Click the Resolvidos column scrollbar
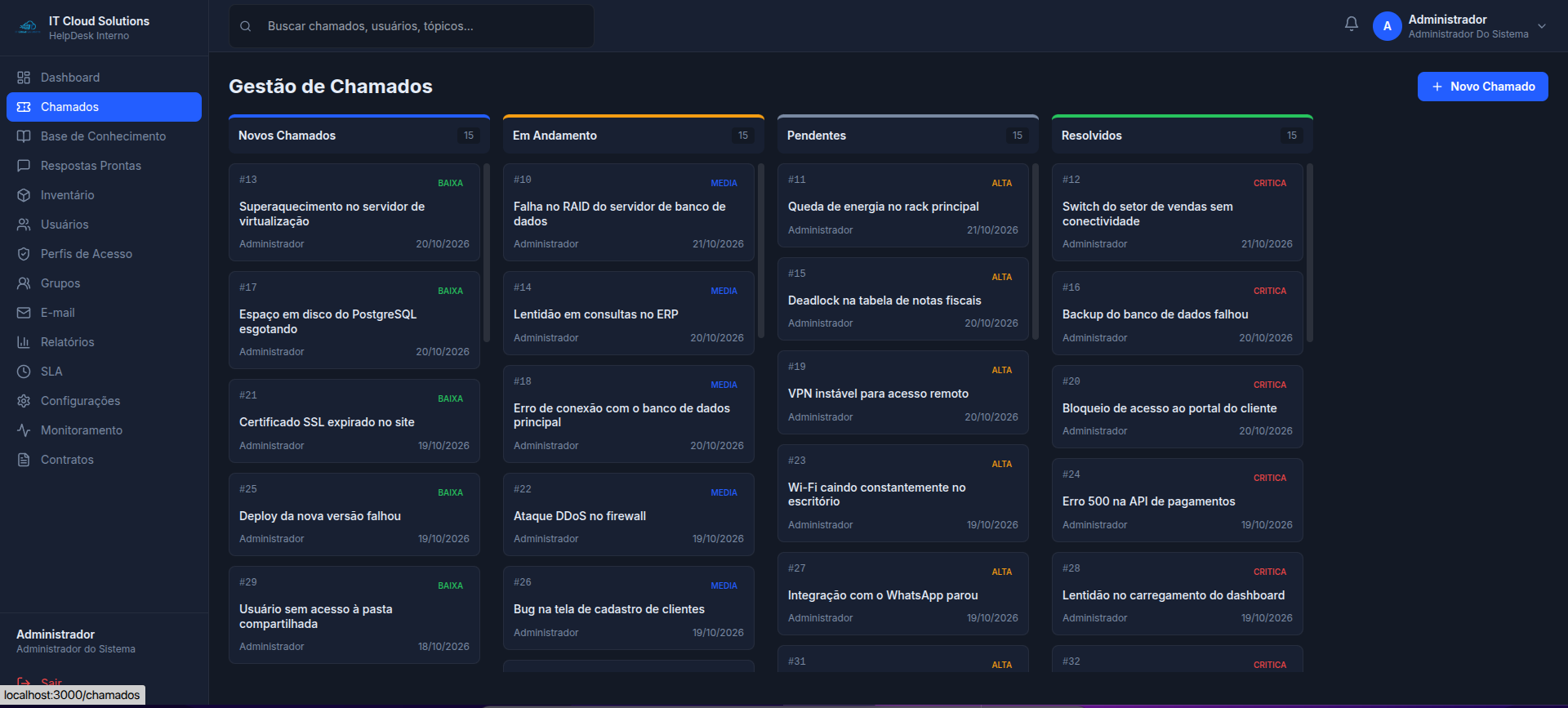Screen dimensions: 1568x708 click(1310, 252)
